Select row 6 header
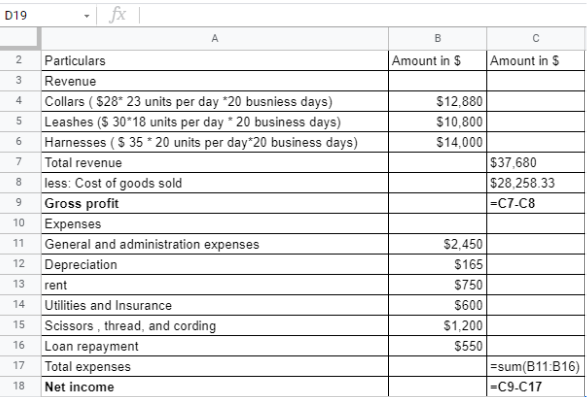587x397 pixels. (19, 142)
